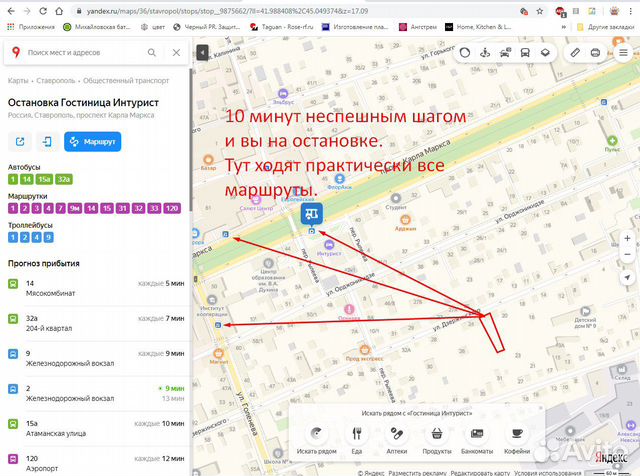Select bus route 15а badge
Viewport: 640px width, 476px height.
[44, 179]
